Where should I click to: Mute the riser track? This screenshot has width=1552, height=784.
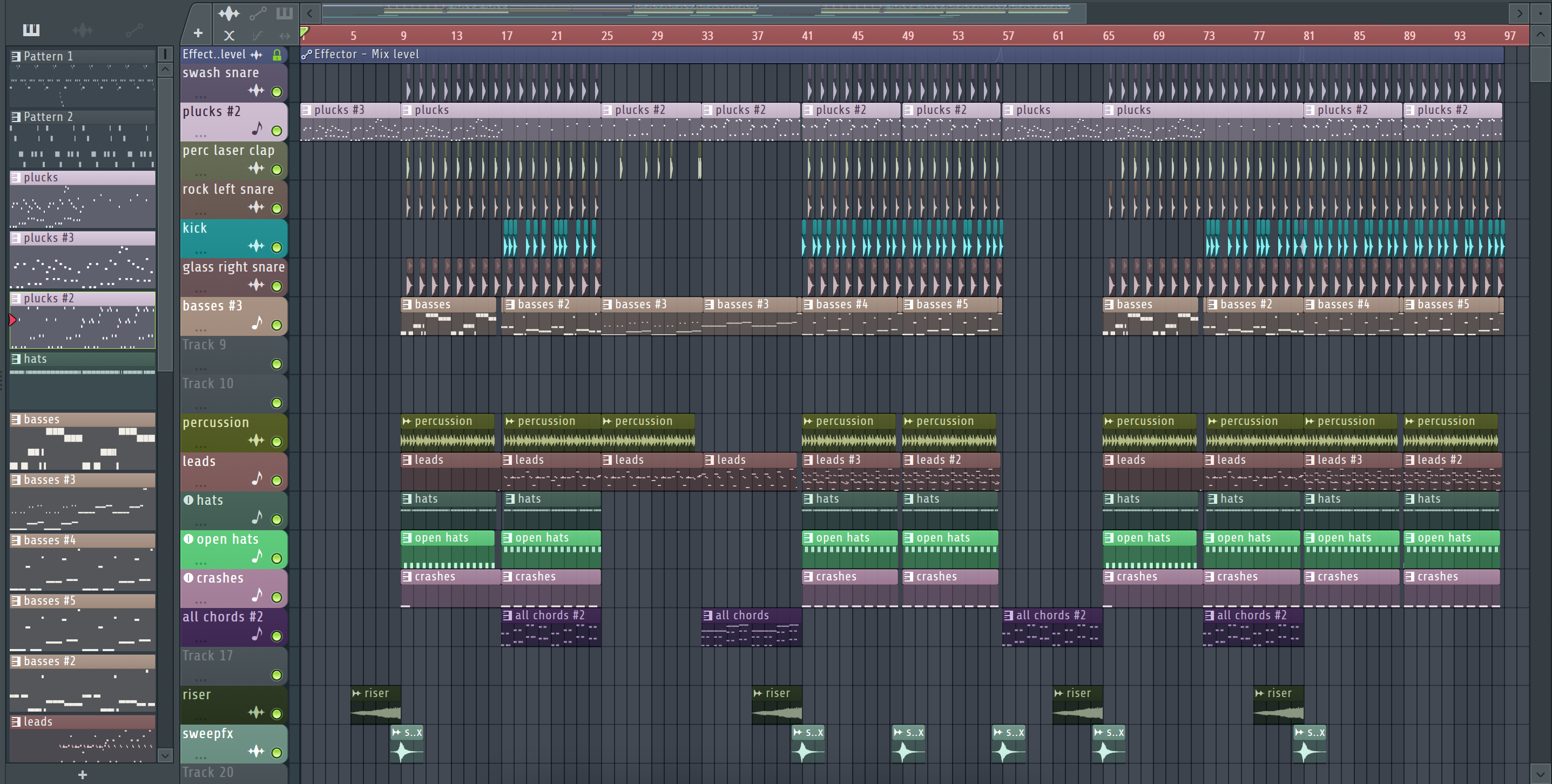[276, 714]
